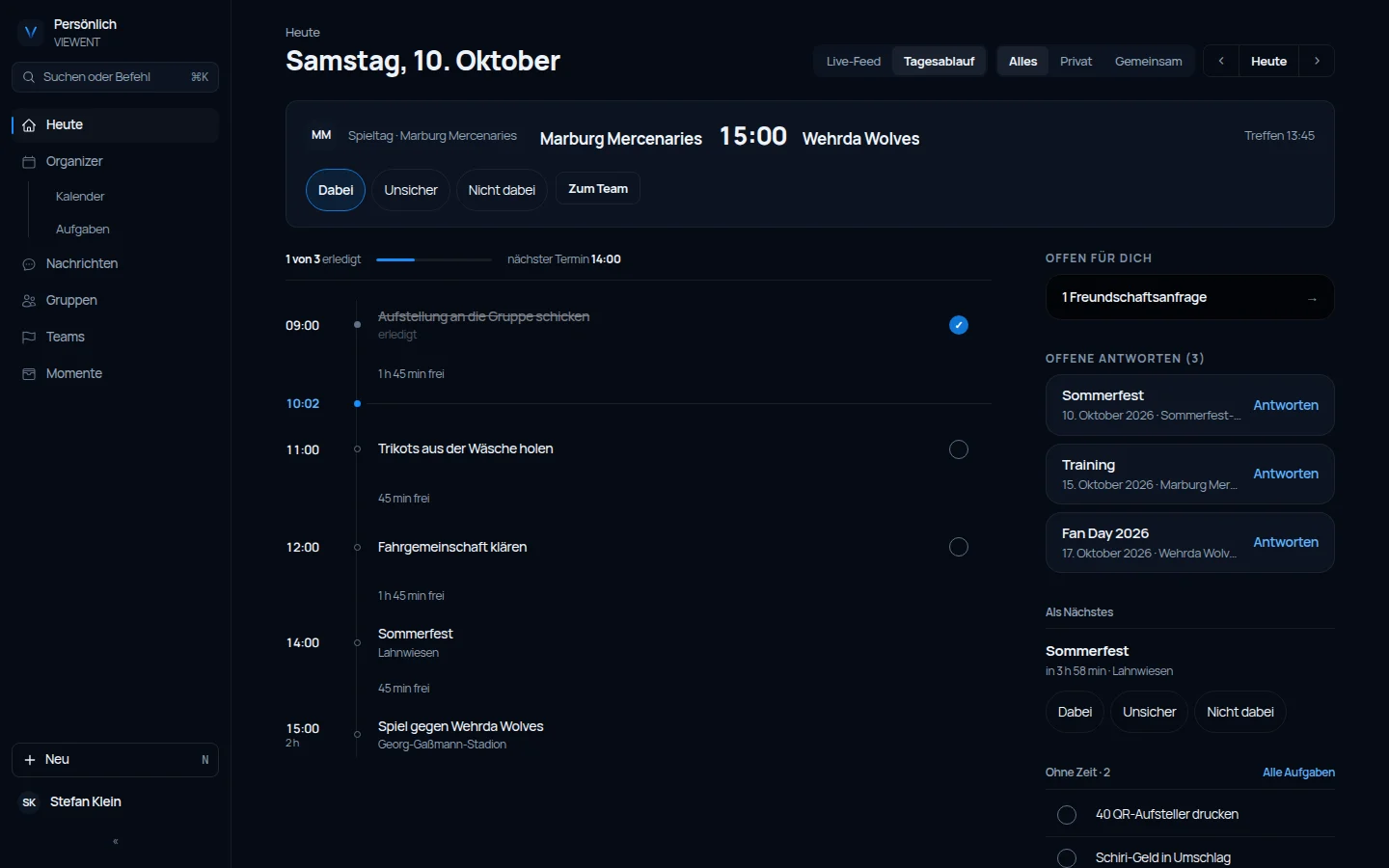This screenshot has width=1389, height=868.
Task: Open Zum Team button
Action: (x=598, y=189)
